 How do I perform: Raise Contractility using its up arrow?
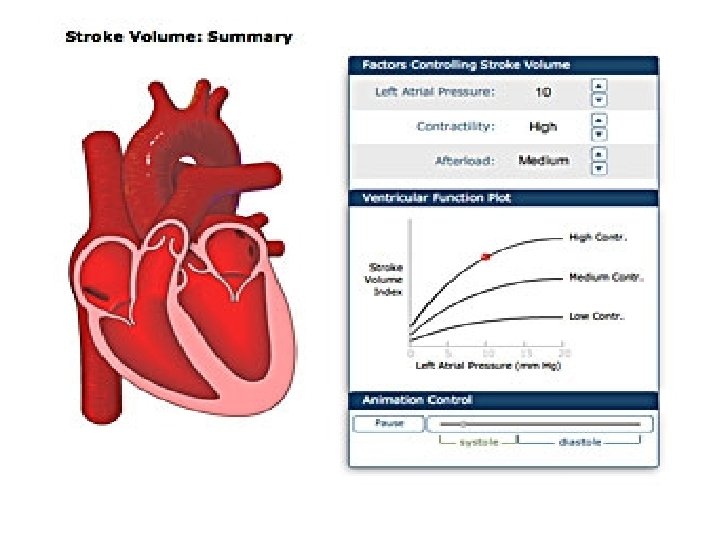tap(599, 120)
